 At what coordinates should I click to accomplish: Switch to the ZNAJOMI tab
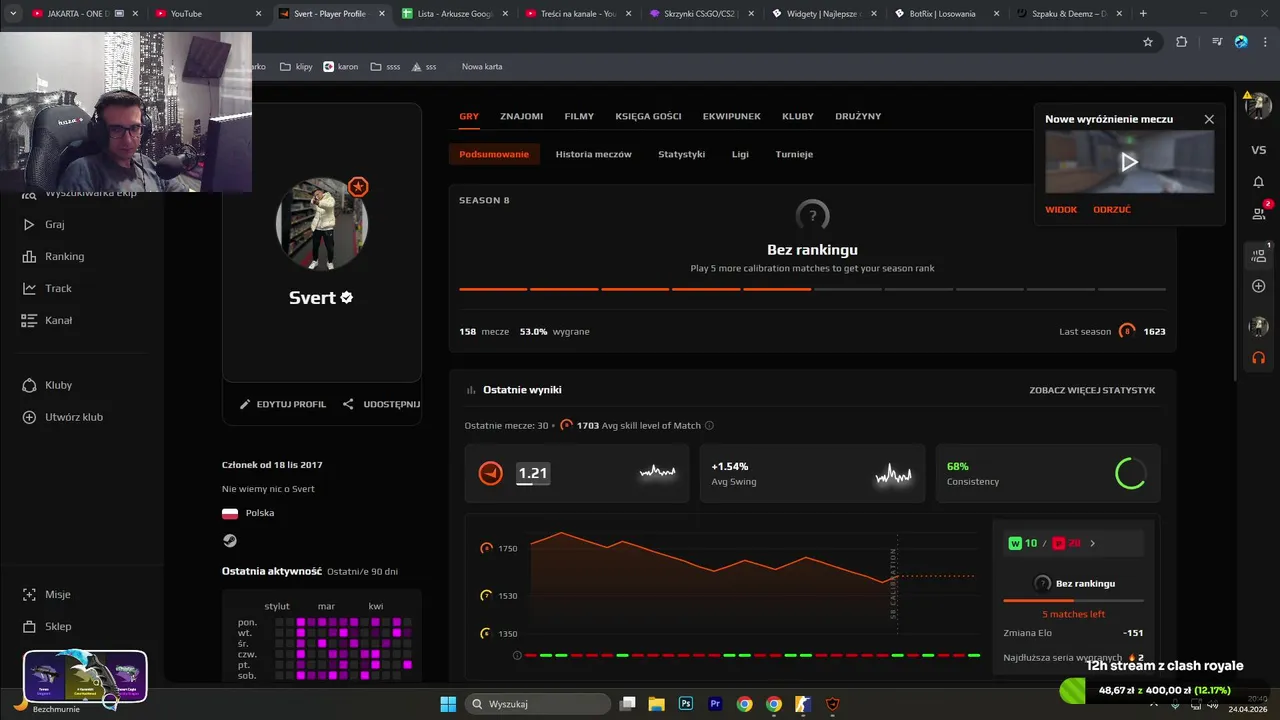pyautogui.click(x=521, y=116)
